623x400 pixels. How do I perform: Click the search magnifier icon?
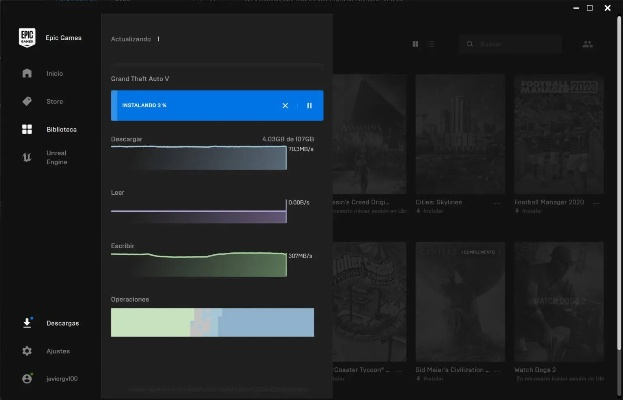(x=470, y=44)
